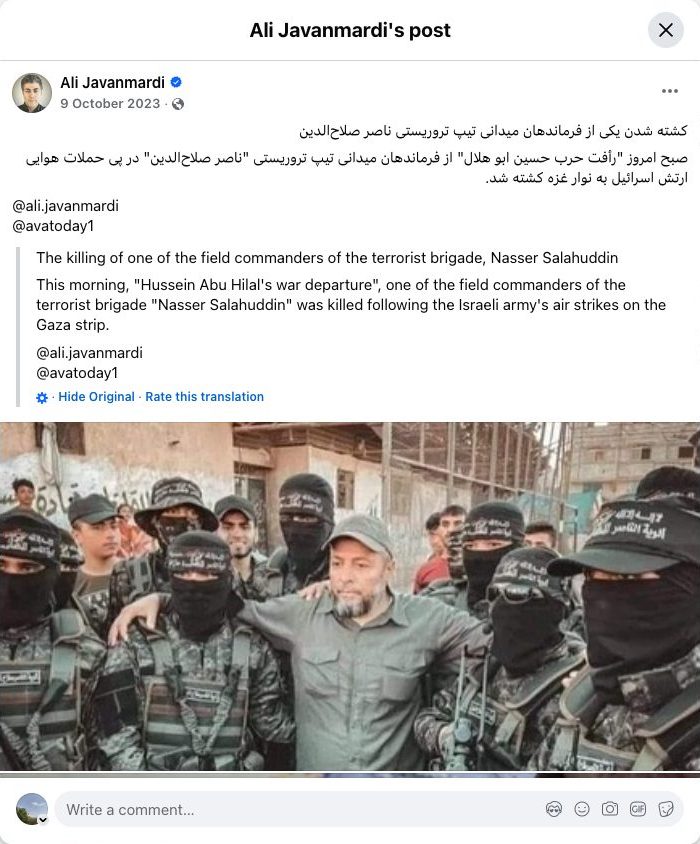Open the emoji picker in comment box

coord(582,808)
